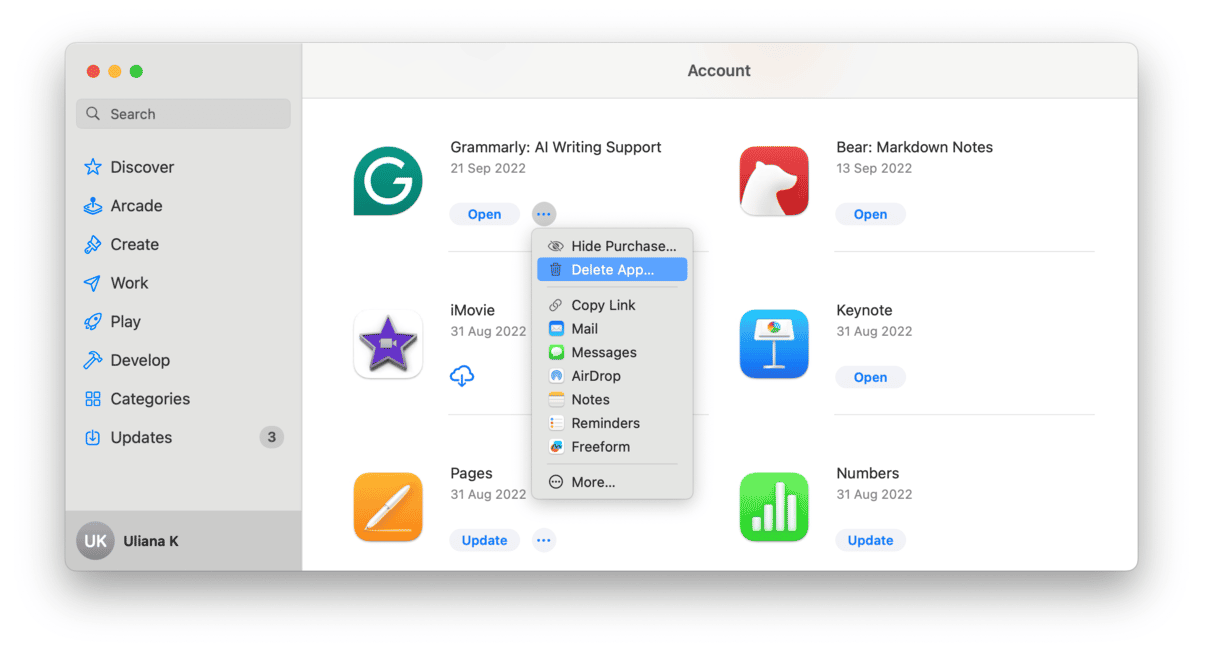1216x664 pixels.
Task: Click the Numbers app icon
Action: click(774, 507)
